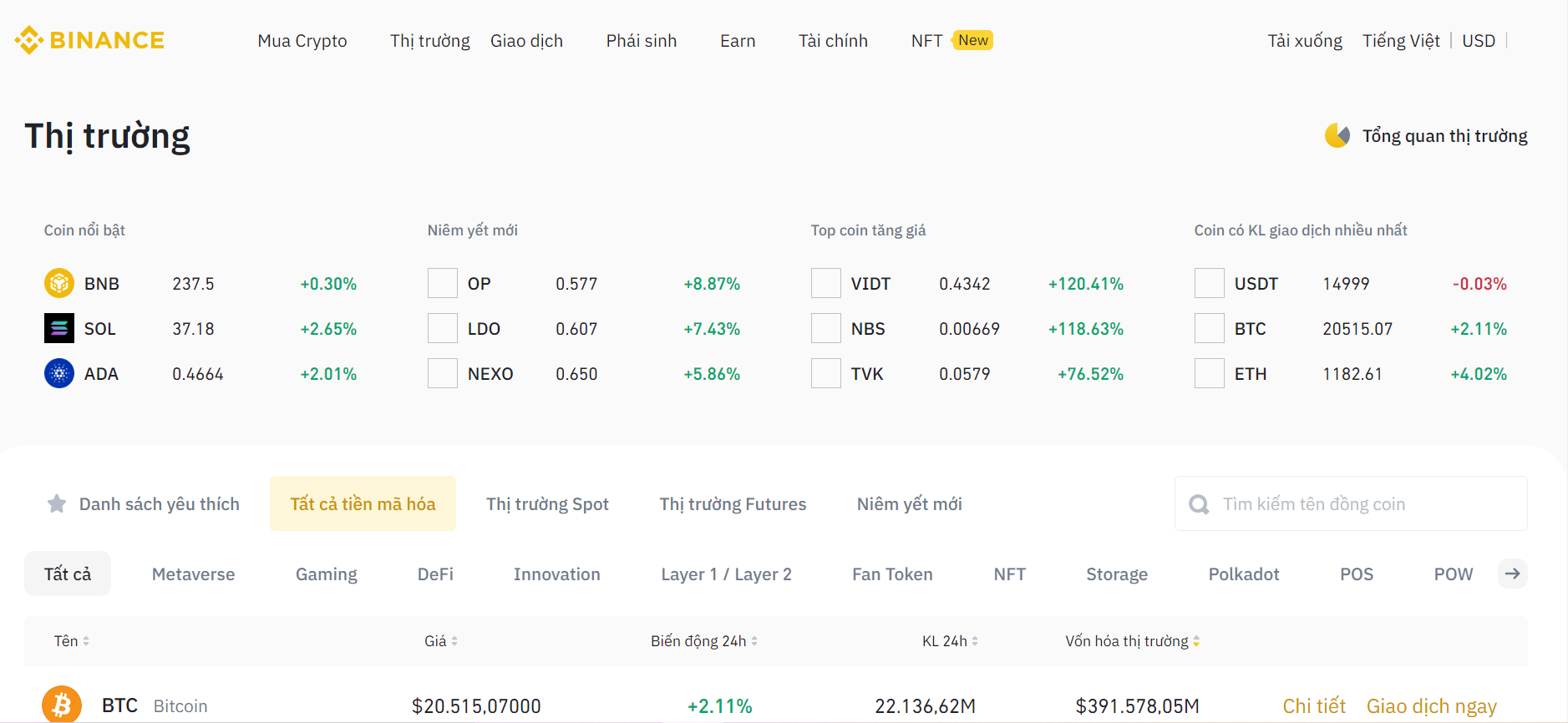Switch to Danh sách yêu thích tab
Image resolution: width=1568 pixels, height=723 pixels.
(x=143, y=503)
